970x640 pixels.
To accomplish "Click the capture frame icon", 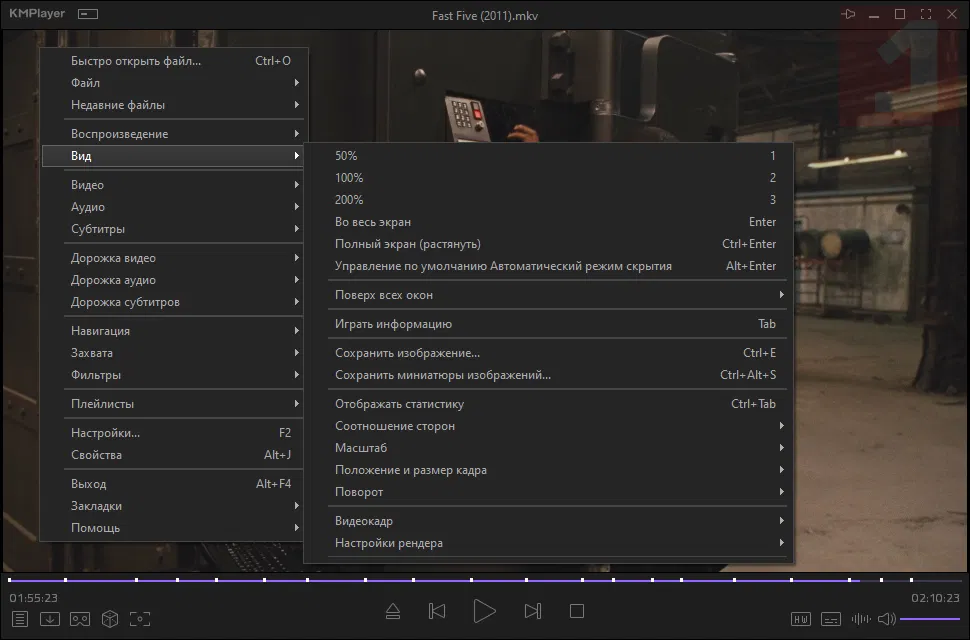I will [140, 618].
